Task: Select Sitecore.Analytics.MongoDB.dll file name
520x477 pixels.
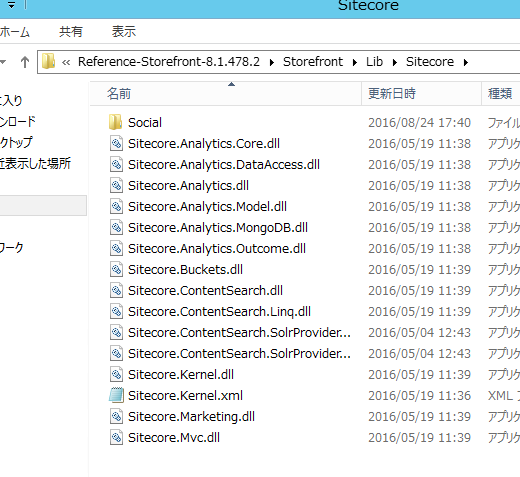Action: point(218,228)
